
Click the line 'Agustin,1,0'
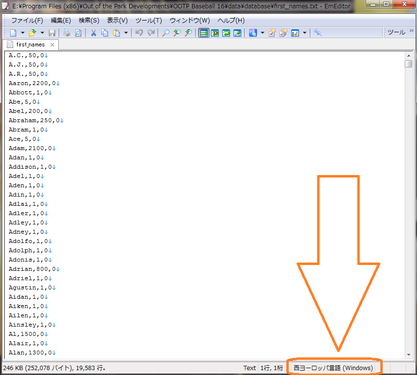click(x=32, y=288)
